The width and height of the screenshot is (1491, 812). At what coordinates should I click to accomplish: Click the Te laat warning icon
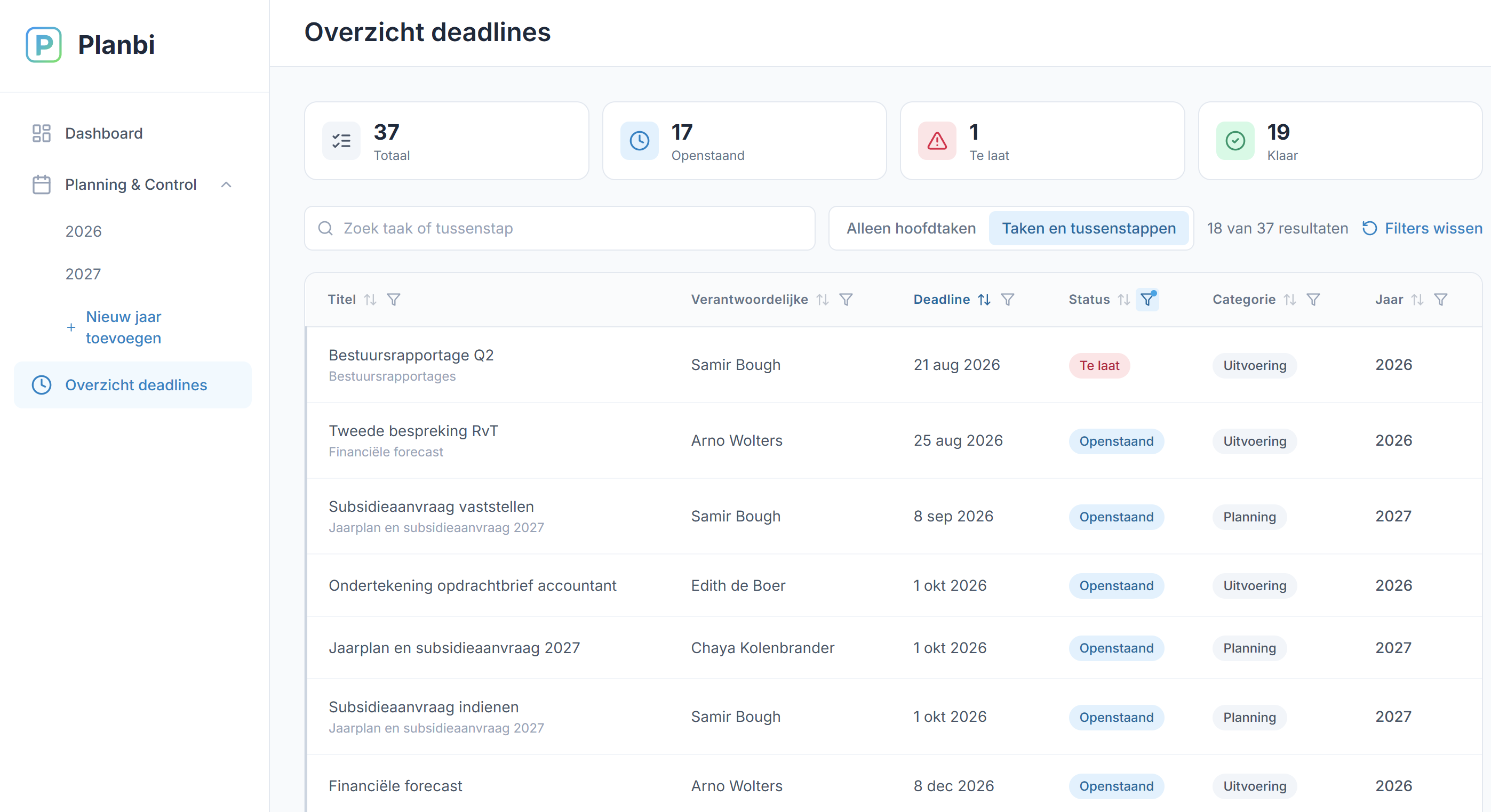(x=937, y=141)
